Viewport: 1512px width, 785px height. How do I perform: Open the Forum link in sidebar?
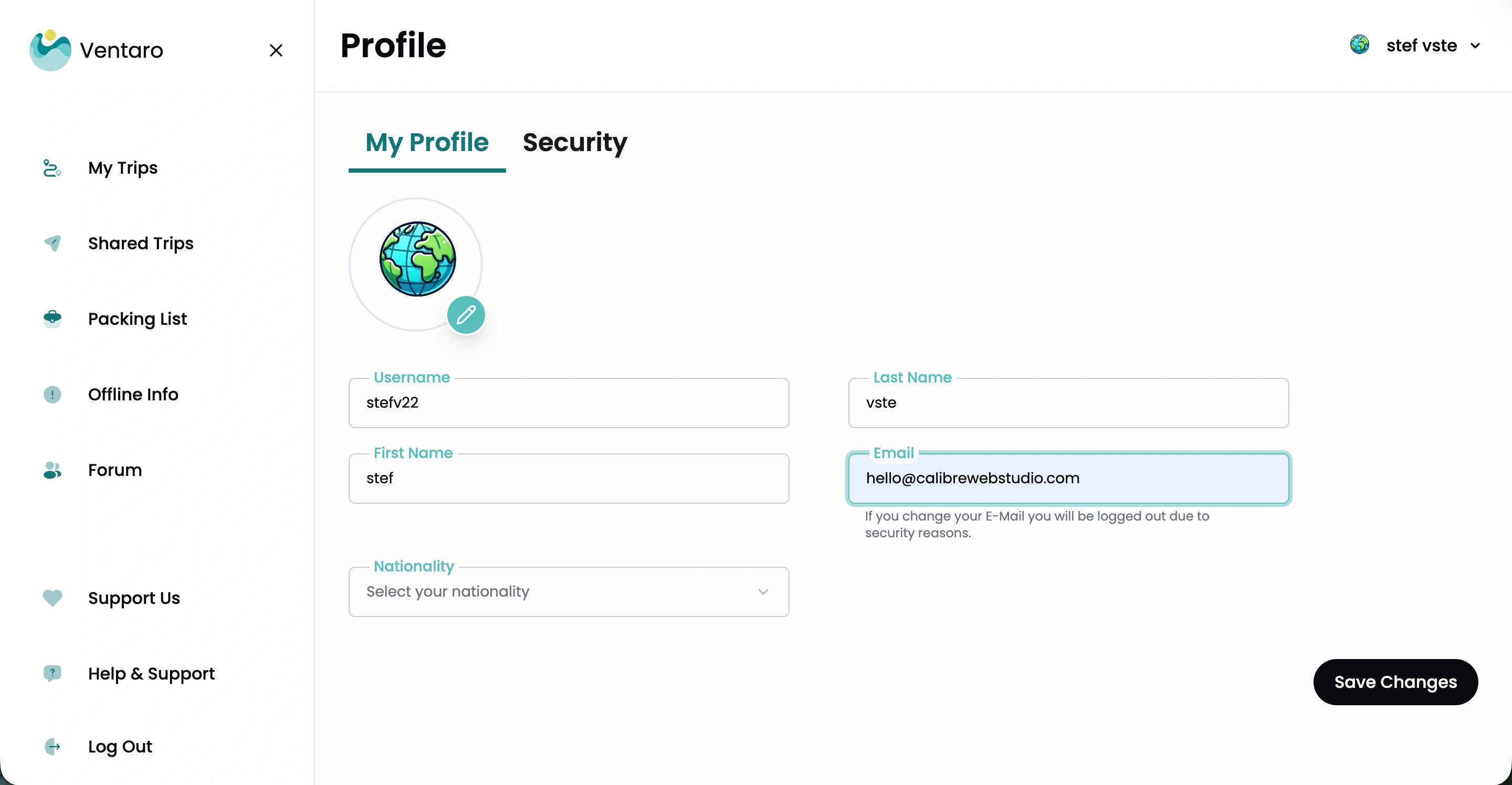click(115, 470)
